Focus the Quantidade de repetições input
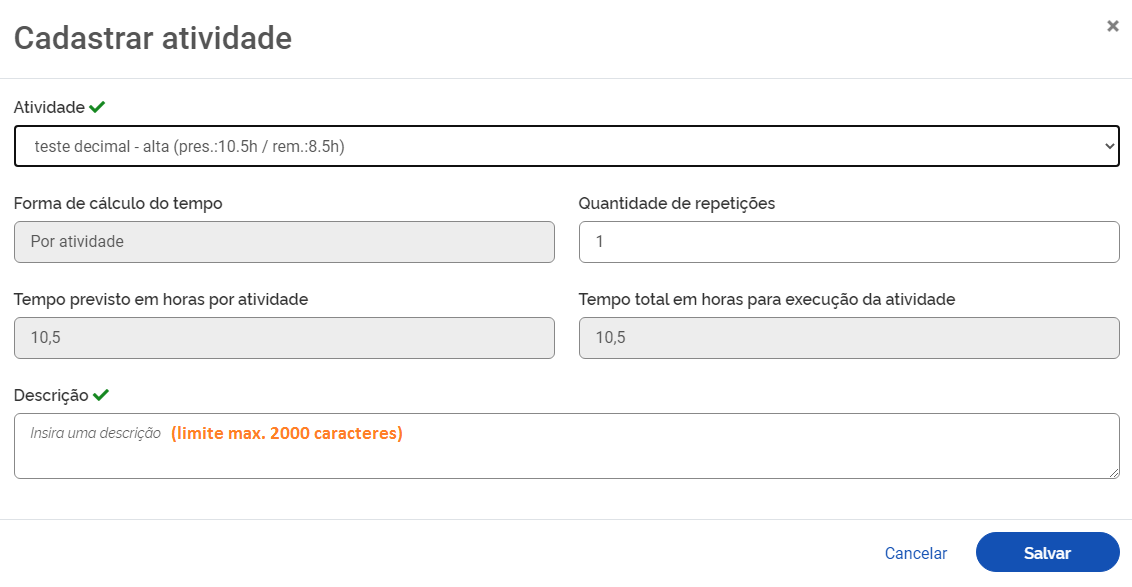1132x587 pixels. (848, 242)
